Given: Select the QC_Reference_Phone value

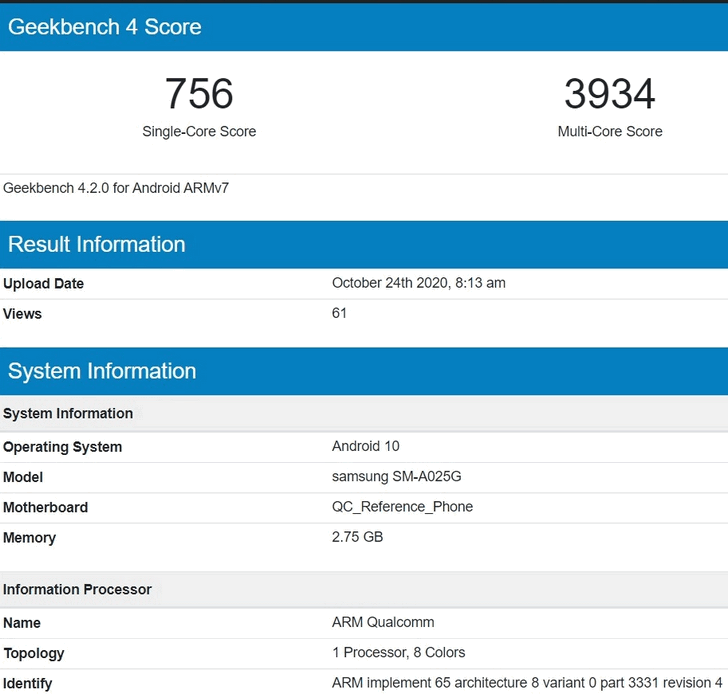Looking at the screenshot, I should click(x=402, y=507).
